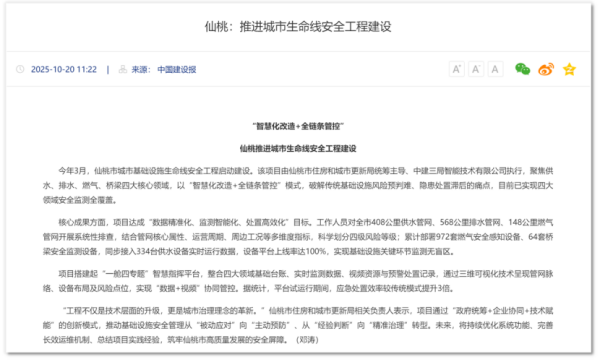Share article via Weibo icon
Viewport: 600px width, 362px height.
coord(546,69)
